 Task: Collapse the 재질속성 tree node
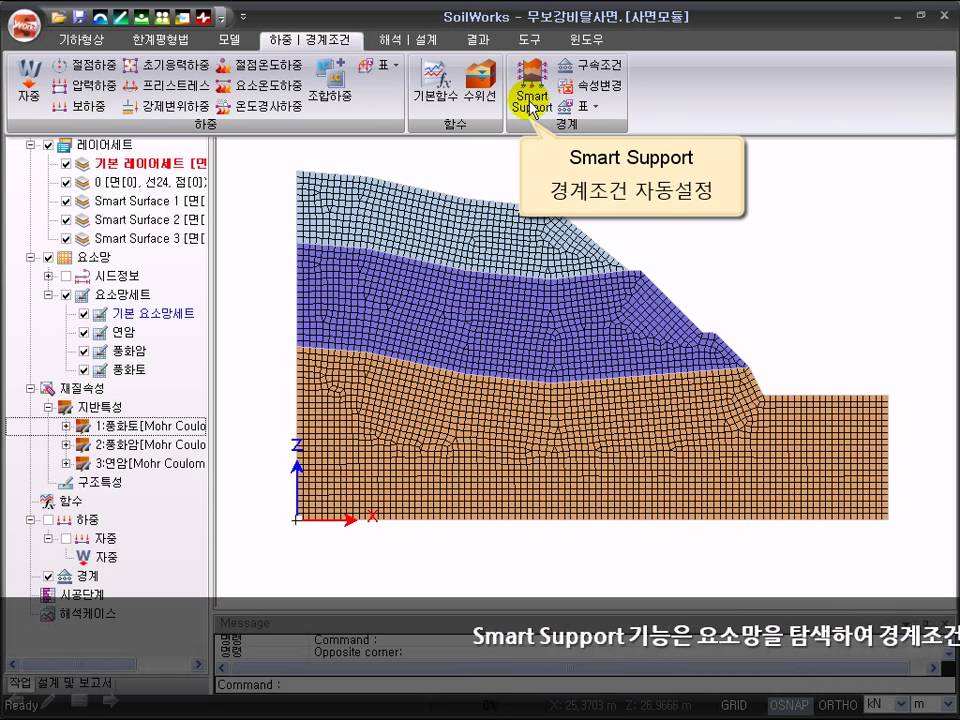(30, 389)
